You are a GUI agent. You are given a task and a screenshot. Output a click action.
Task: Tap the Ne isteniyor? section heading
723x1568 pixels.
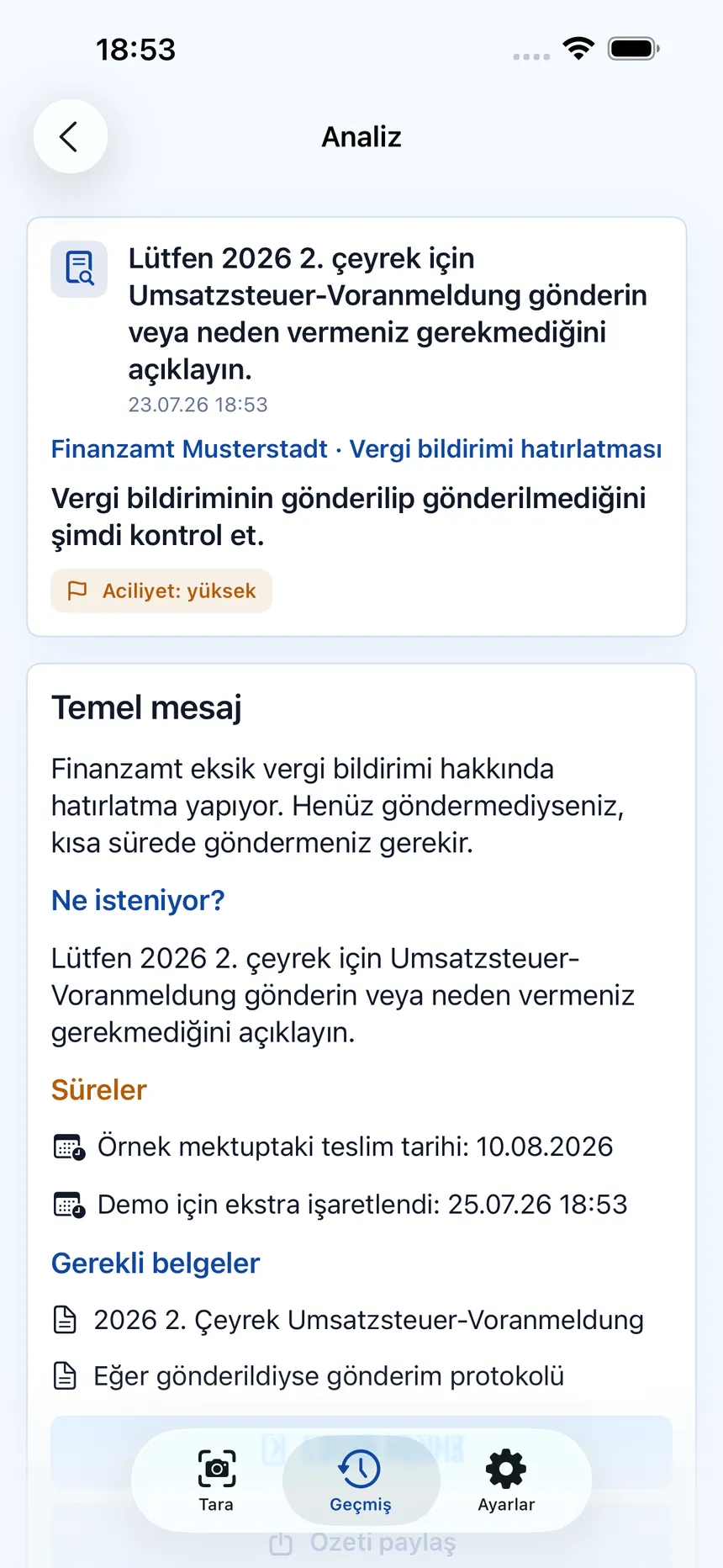click(x=138, y=900)
